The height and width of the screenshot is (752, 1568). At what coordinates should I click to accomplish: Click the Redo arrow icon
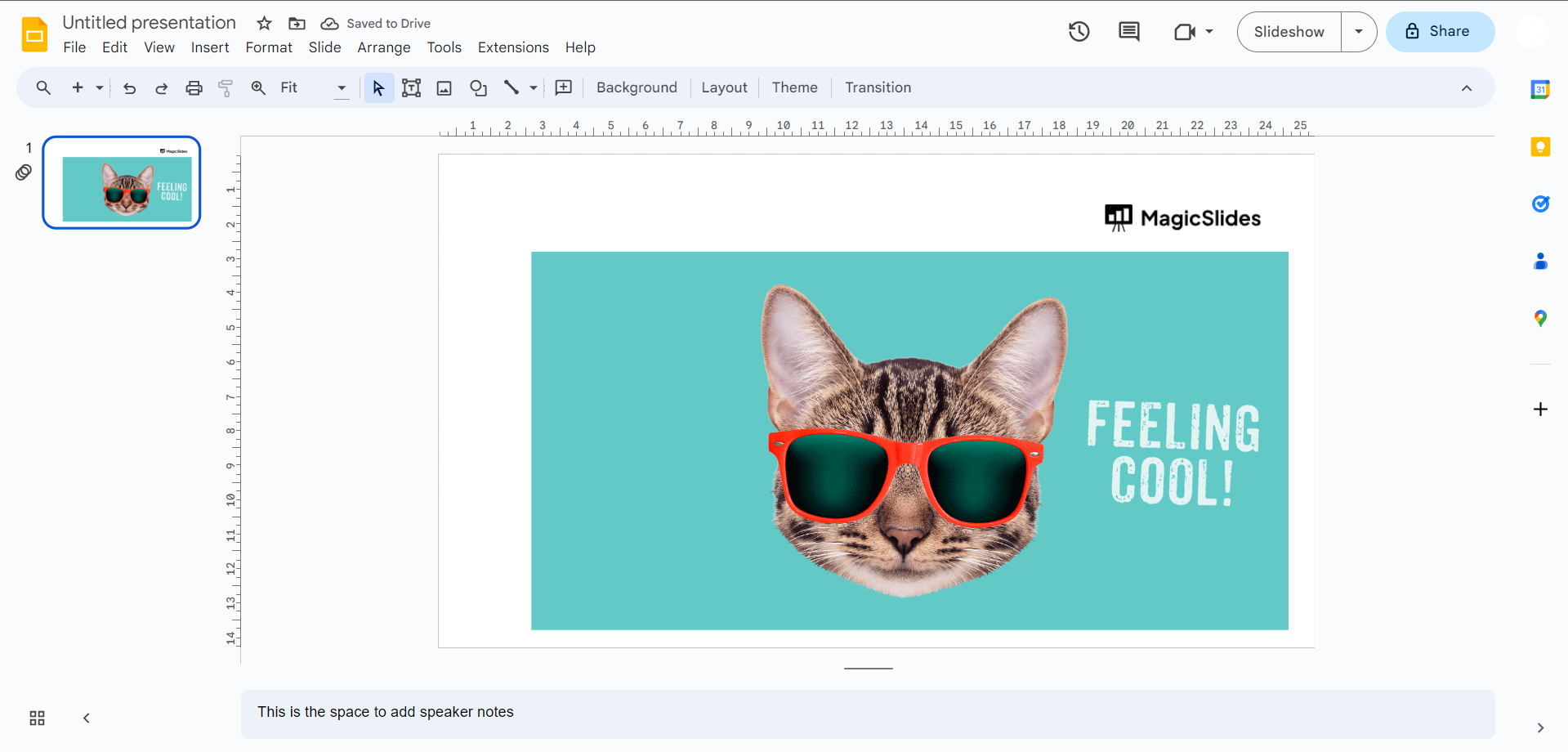(x=161, y=88)
